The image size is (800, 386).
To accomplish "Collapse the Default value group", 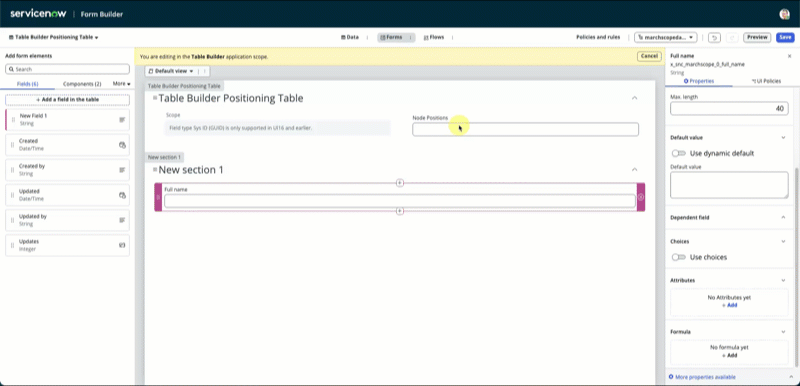I will click(x=783, y=138).
